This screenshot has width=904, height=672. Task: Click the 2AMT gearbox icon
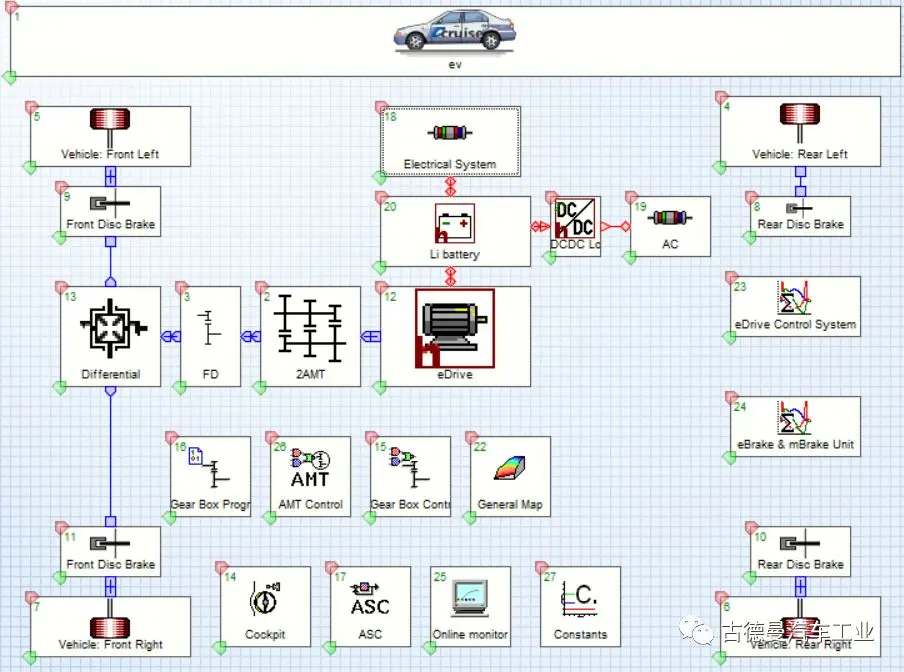point(309,327)
